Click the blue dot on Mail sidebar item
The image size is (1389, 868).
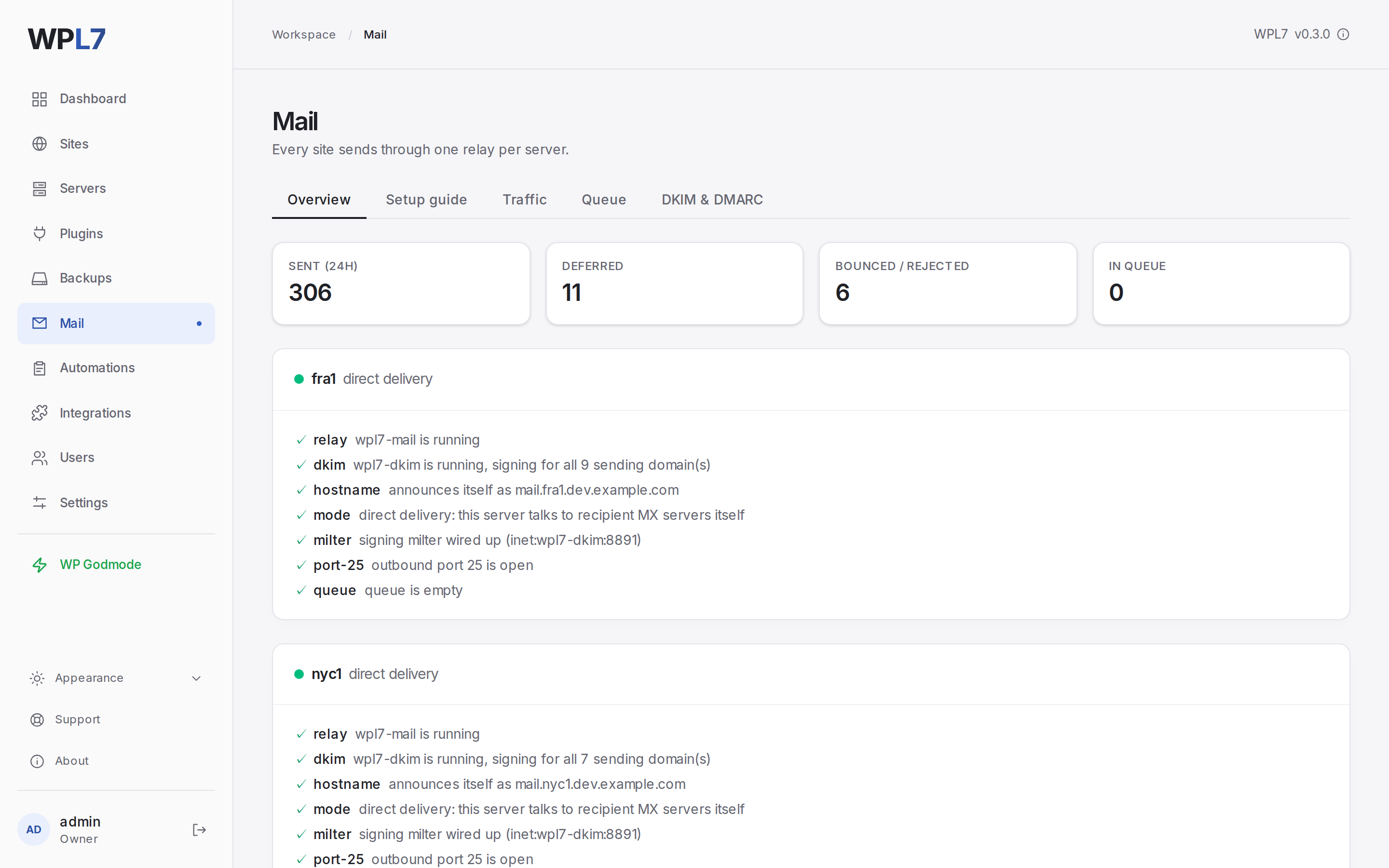199,324
